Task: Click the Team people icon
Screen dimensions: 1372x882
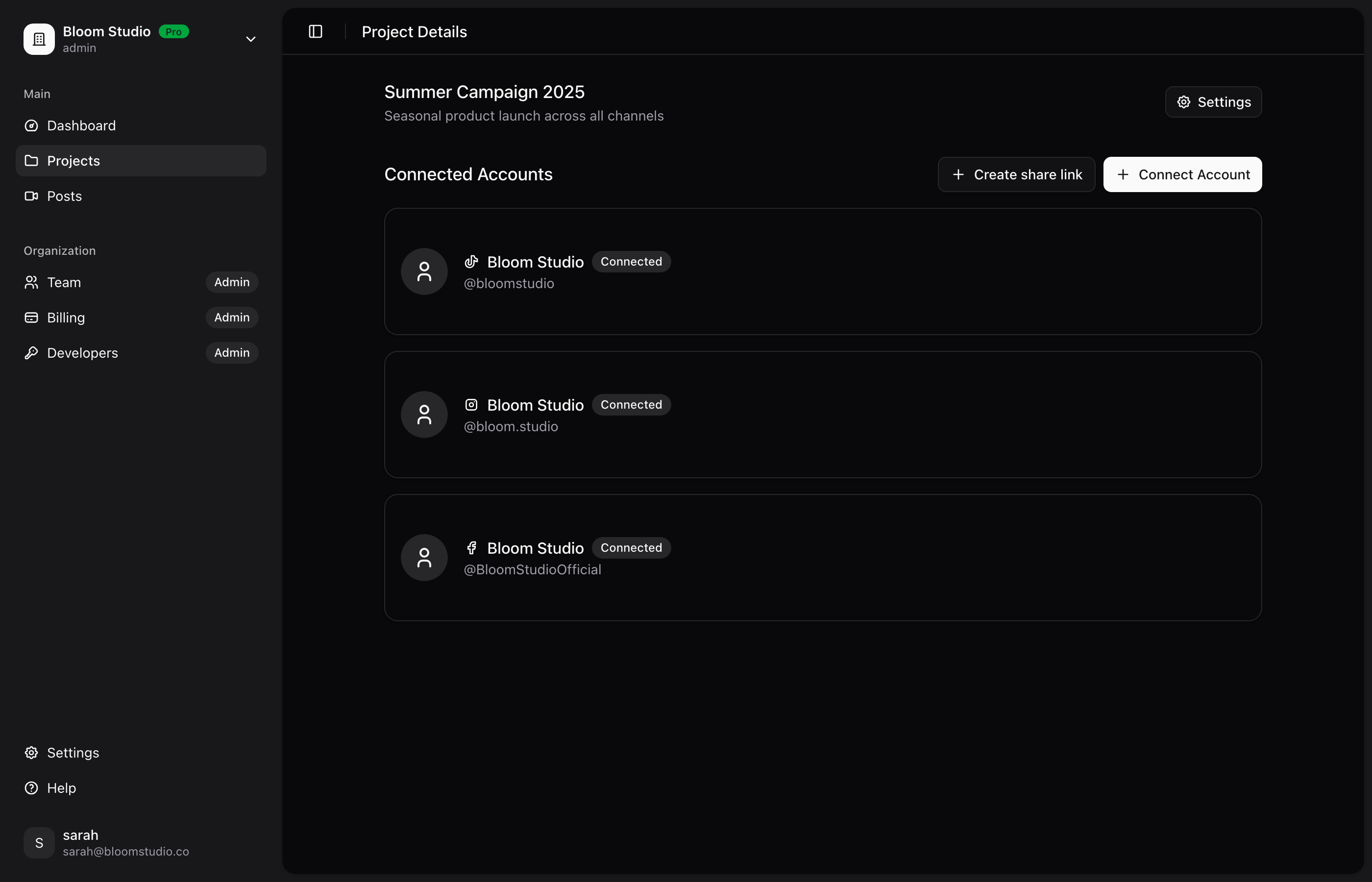Action: click(x=31, y=282)
